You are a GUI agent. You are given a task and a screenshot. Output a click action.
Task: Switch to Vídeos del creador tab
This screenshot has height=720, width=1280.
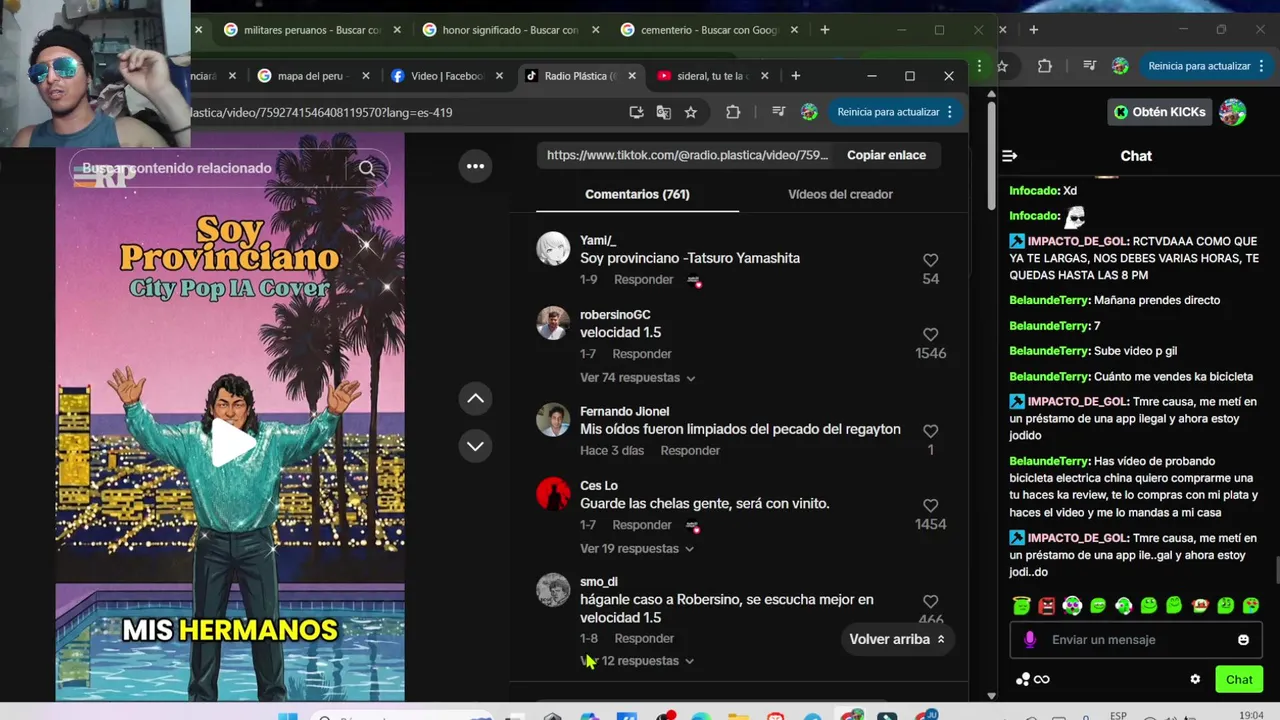pos(840,194)
